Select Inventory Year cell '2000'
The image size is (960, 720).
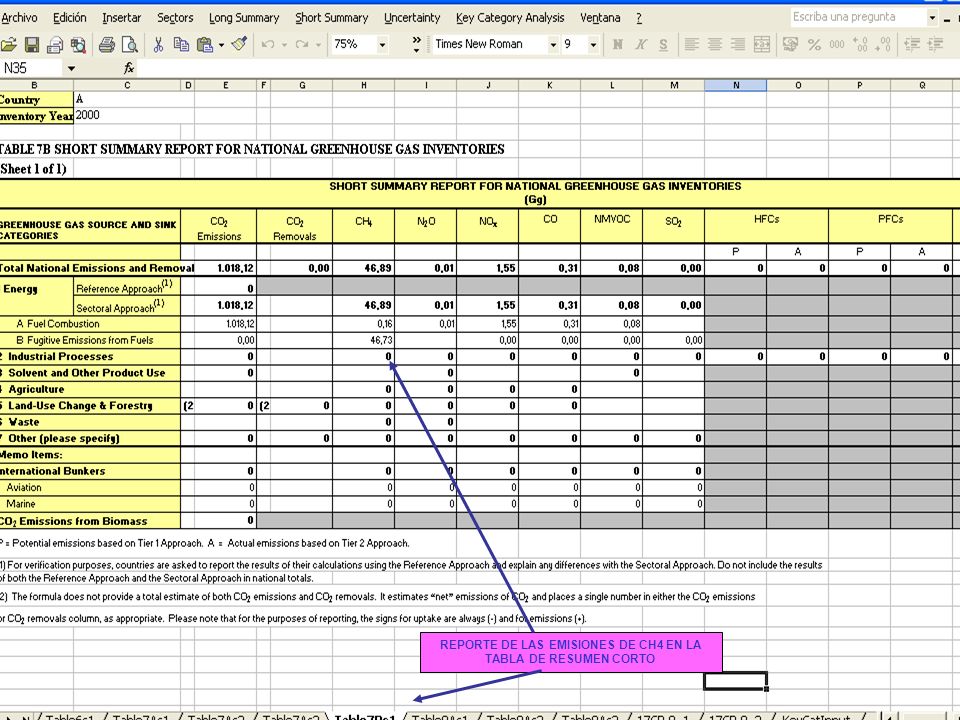(x=127, y=115)
